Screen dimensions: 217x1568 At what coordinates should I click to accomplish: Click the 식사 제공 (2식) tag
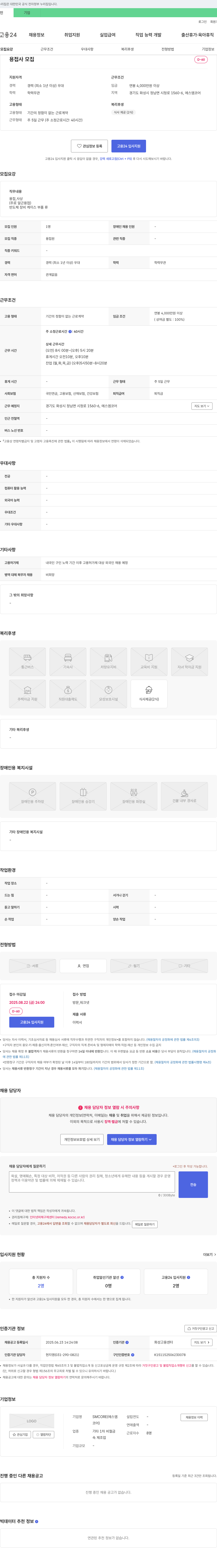pos(123,113)
